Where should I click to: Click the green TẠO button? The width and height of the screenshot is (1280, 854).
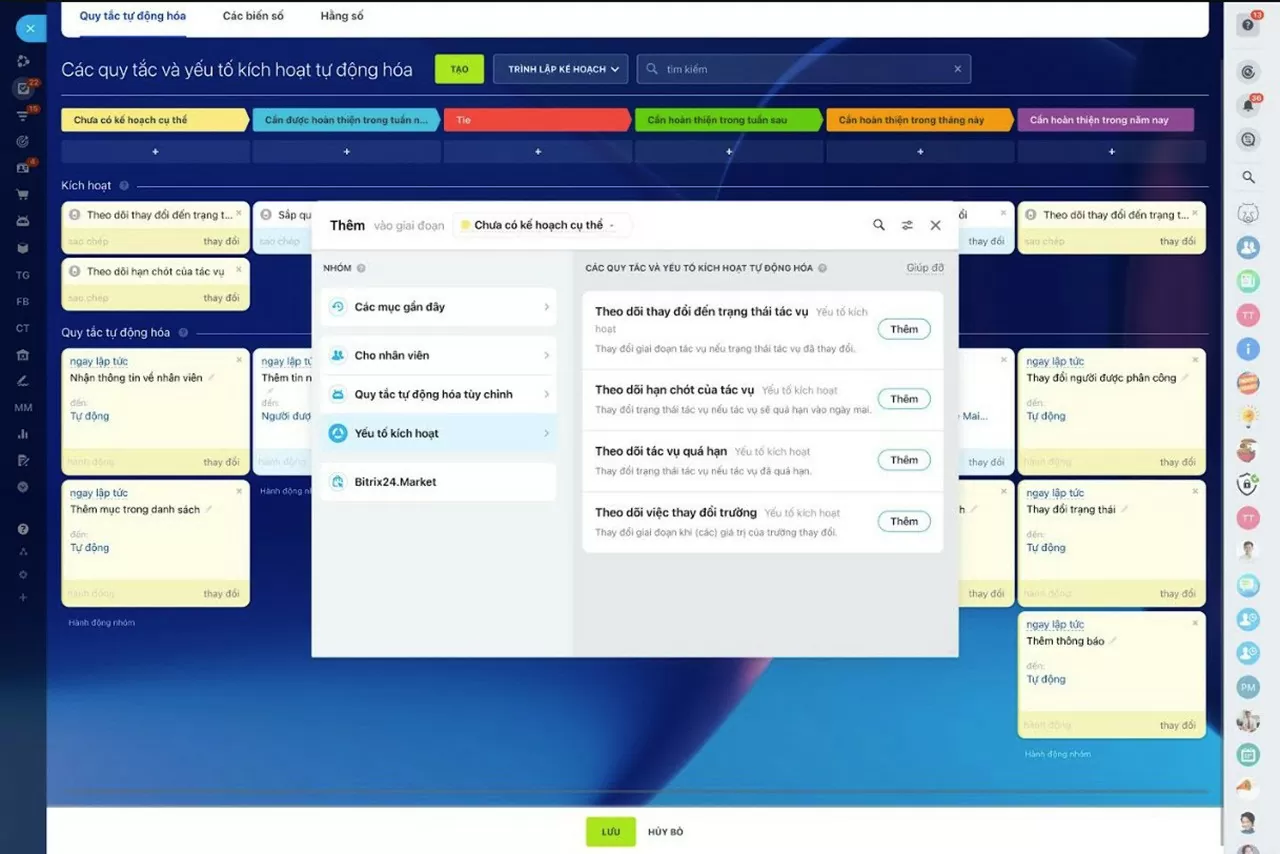point(459,69)
